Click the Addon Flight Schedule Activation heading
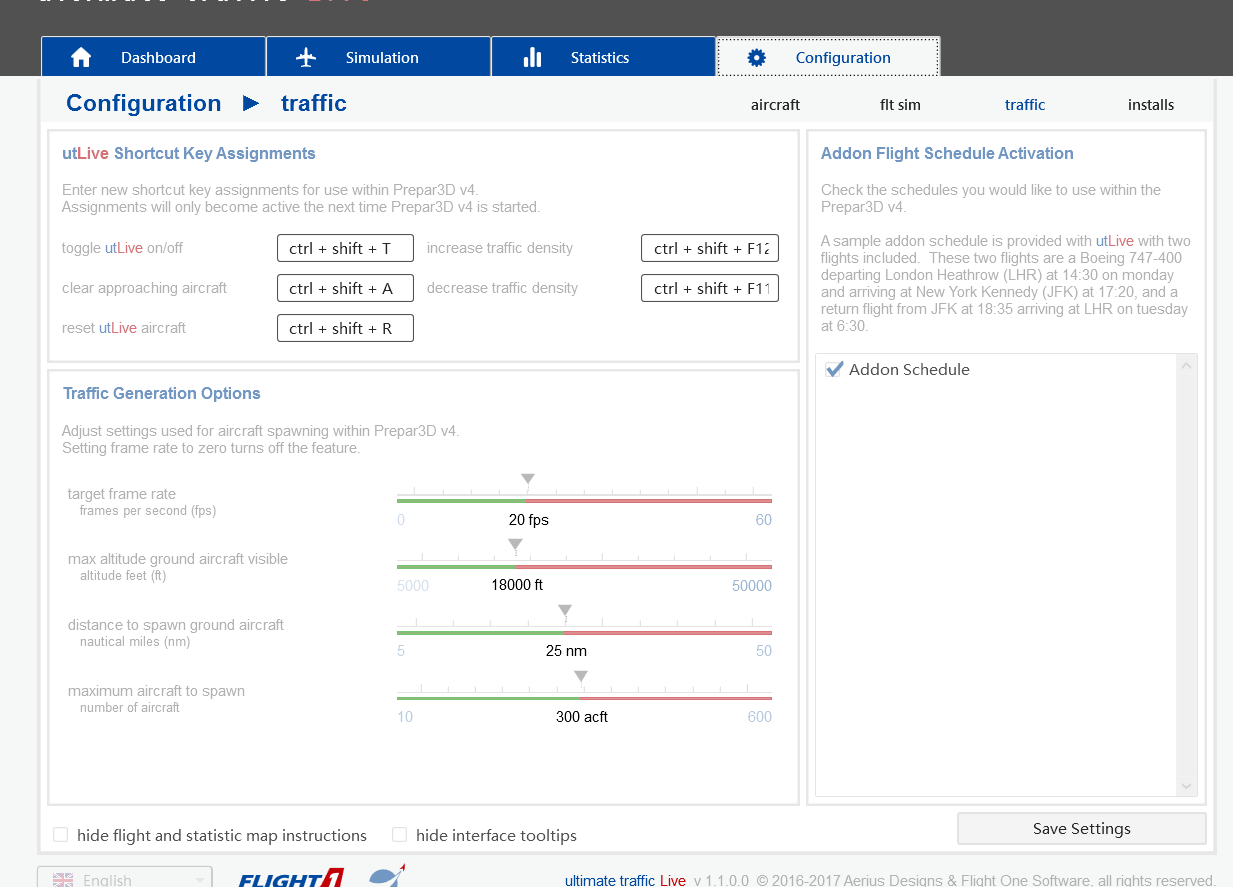This screenshot has width=1233, height=887. click(x=947, y=153)
